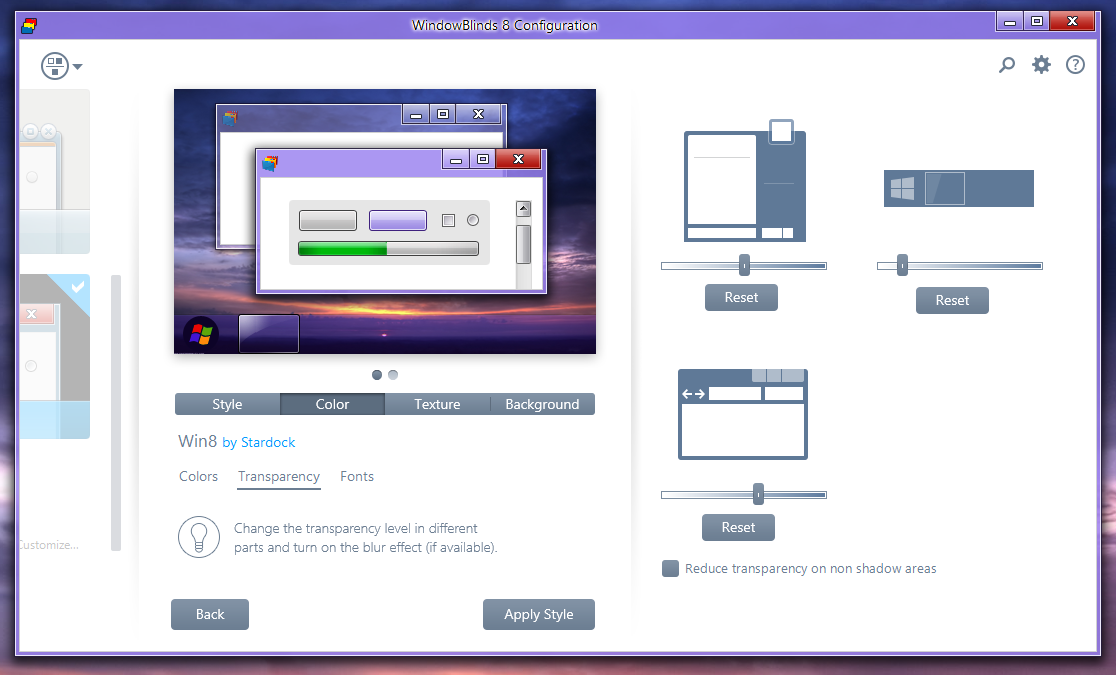Image resolution: width=1116 pixels, height=675 pixels.
Task: Click the window frame transparency illustration
Action: 742,414
